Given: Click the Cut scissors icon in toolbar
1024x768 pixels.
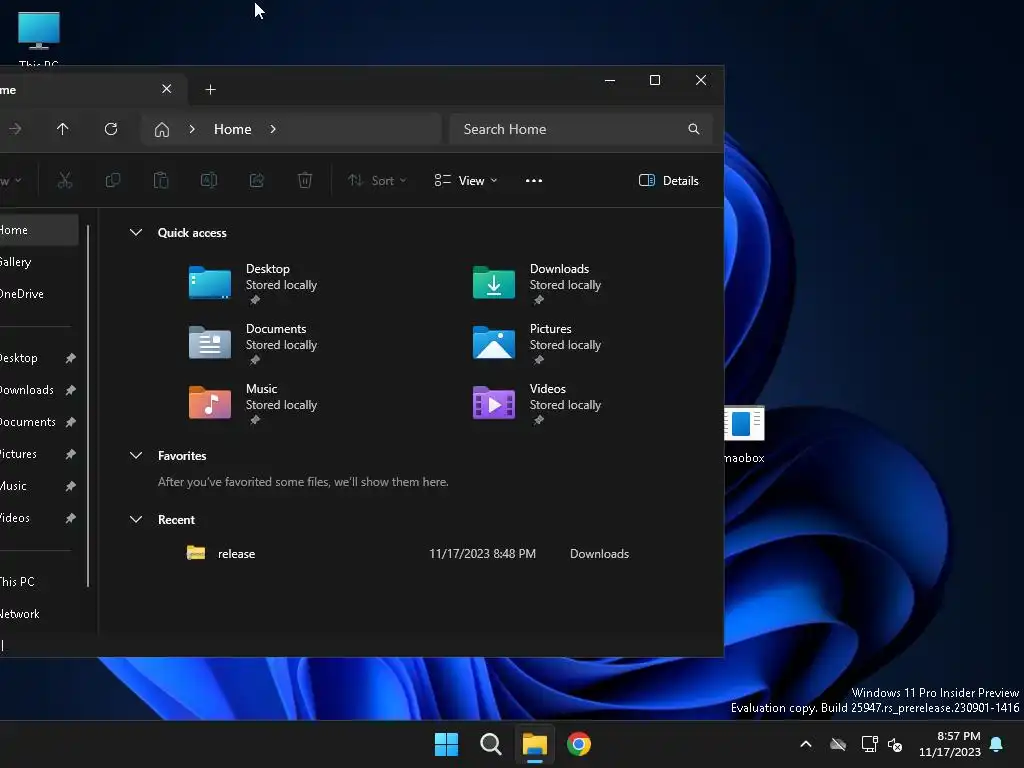Looking at the screenshot, I should point(65,180).
